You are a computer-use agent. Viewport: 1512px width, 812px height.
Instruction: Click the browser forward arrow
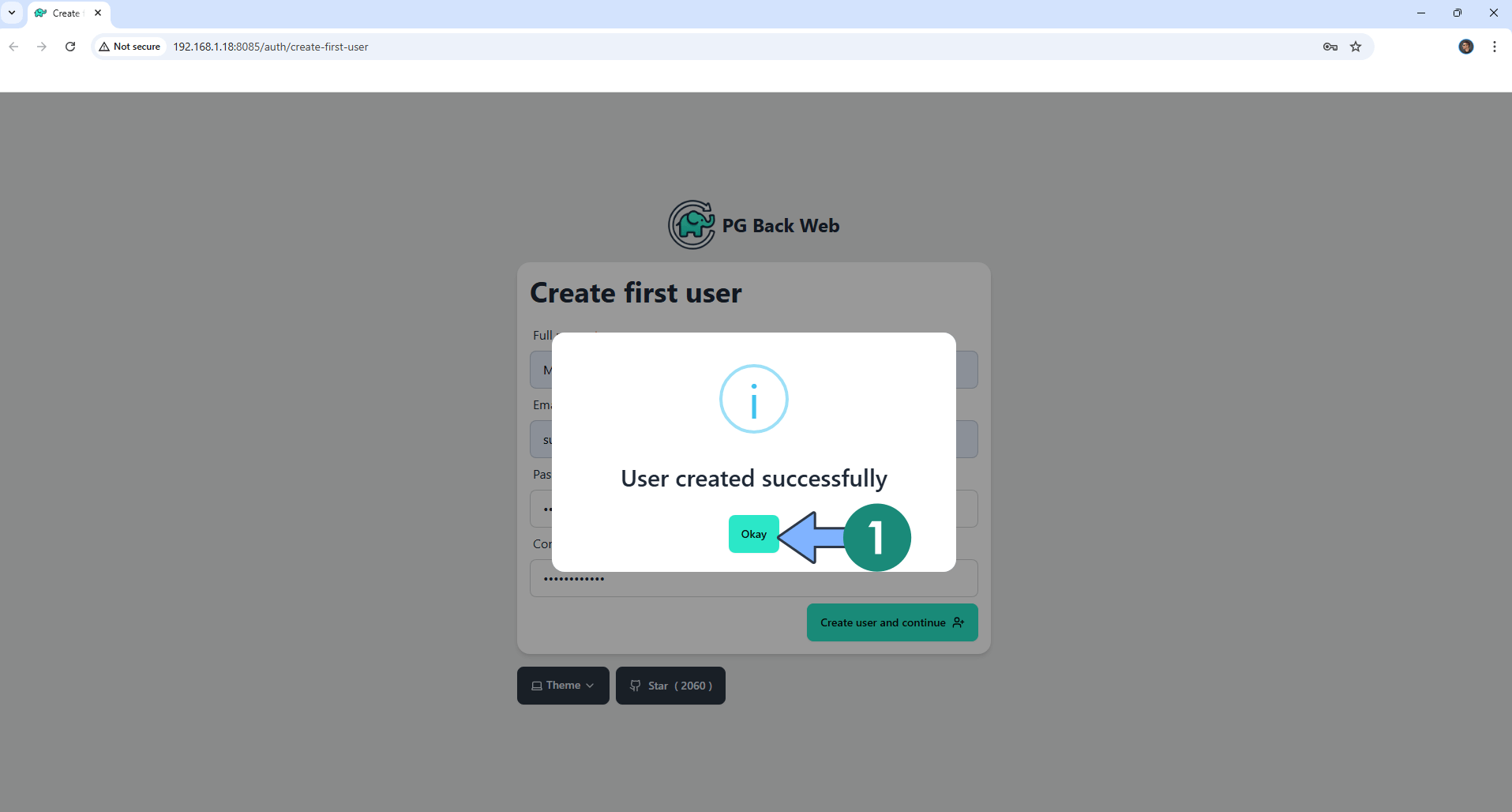[x=42, y=47]
